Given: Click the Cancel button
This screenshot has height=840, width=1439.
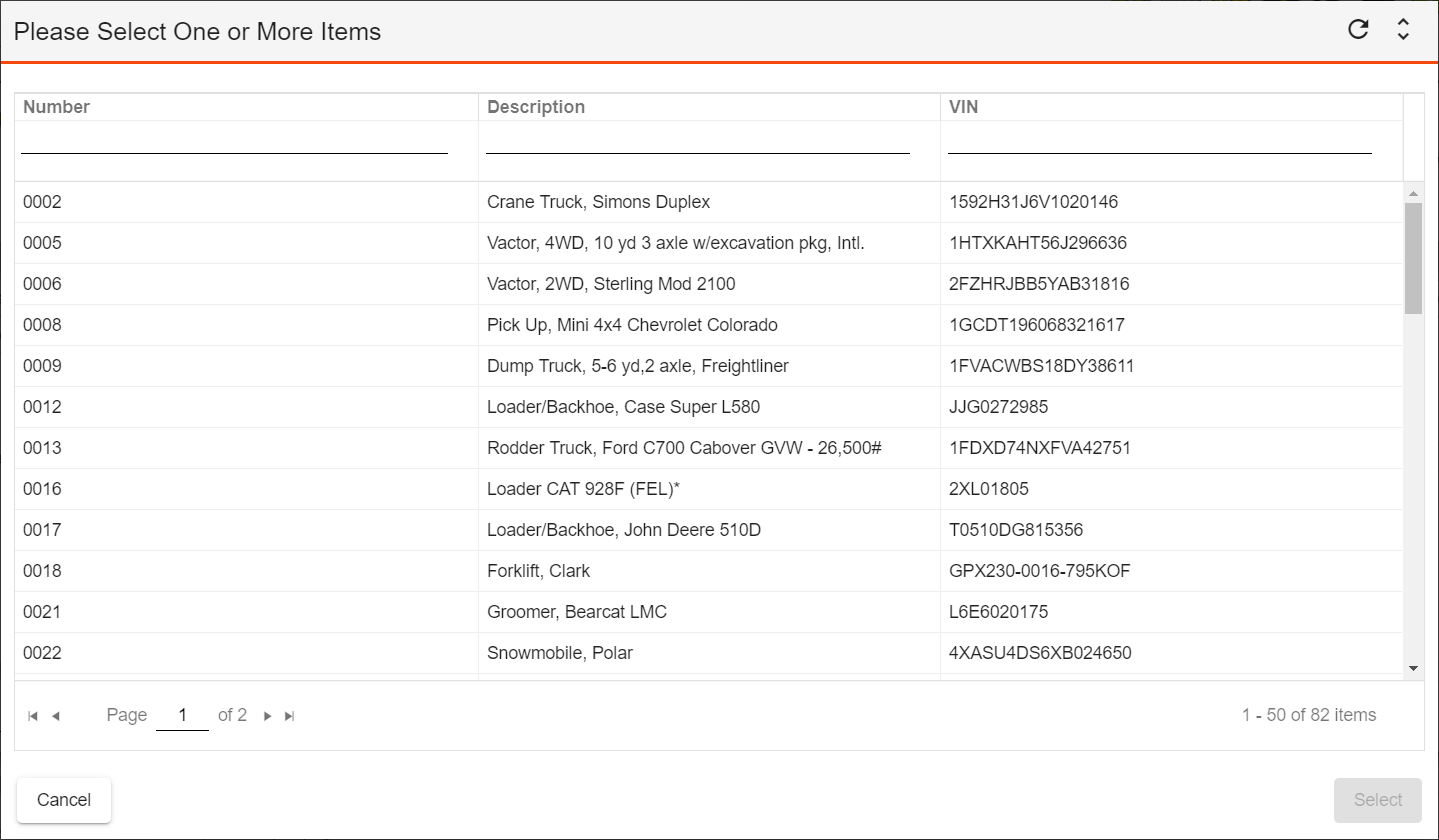Looking at the screenshot, I should coord(64,800).
